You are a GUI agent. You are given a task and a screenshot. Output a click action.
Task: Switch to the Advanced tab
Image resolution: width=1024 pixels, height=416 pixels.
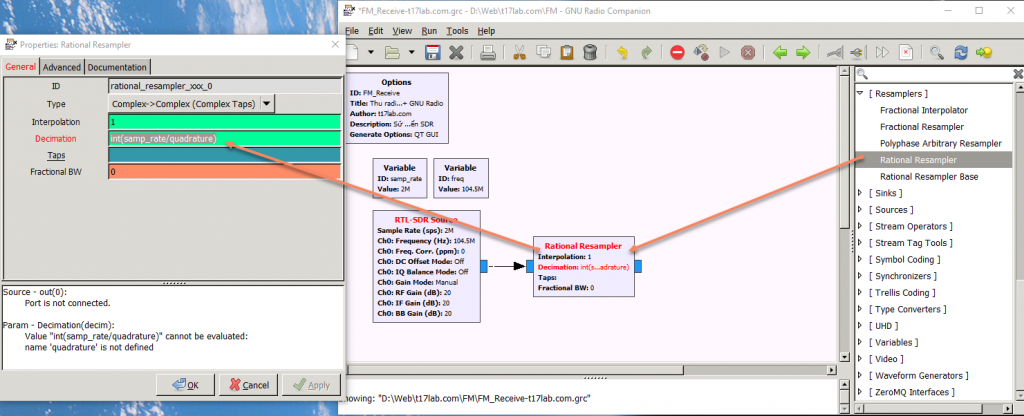tap(61, 67)
